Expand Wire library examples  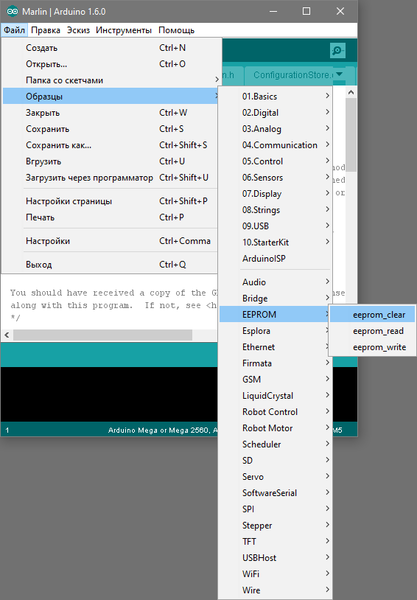[276, 590]
